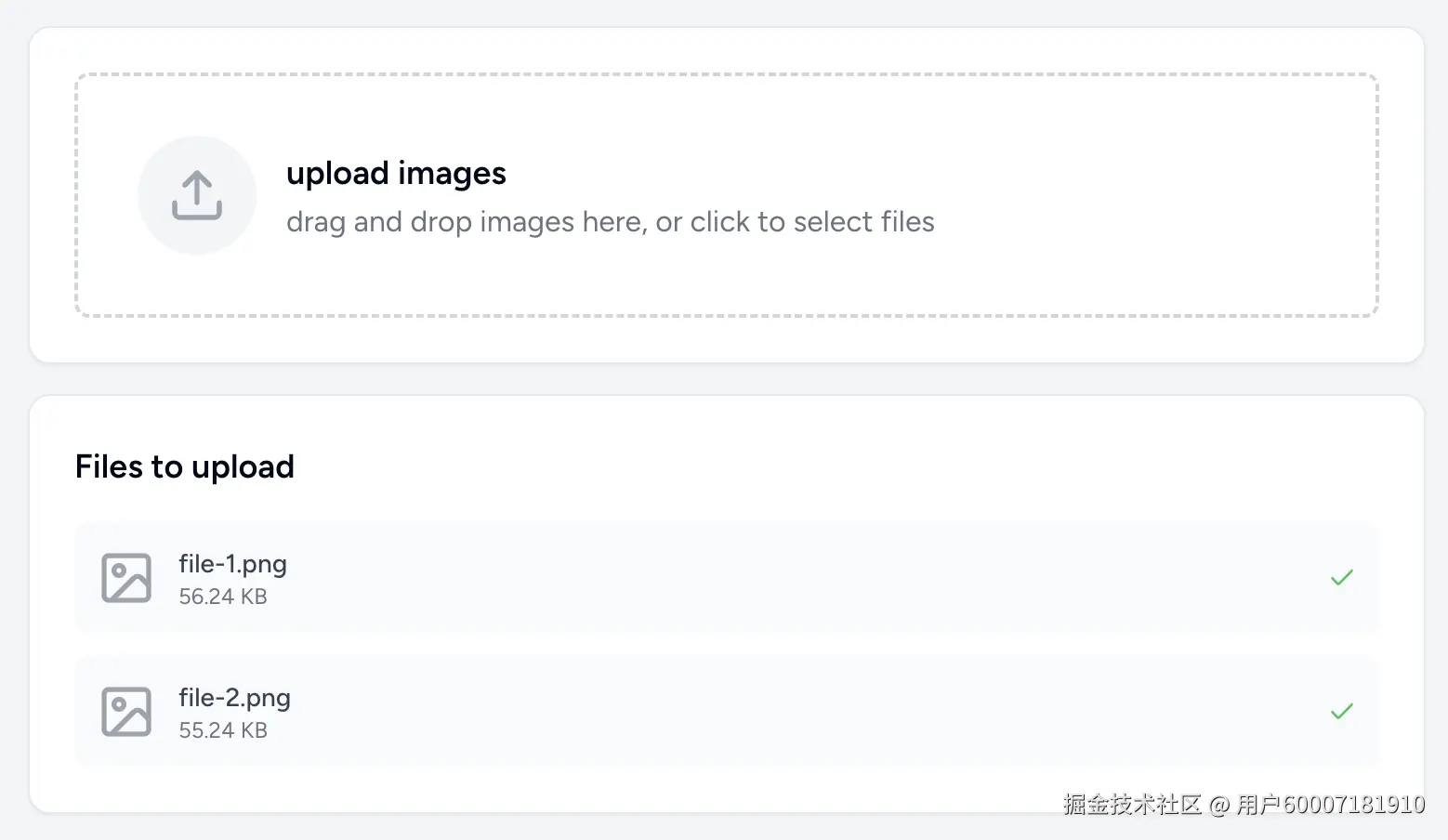Click the "Files to upload" heading
The width and height of the screenshot is (1448, 840).
click(x=185, y=466)
